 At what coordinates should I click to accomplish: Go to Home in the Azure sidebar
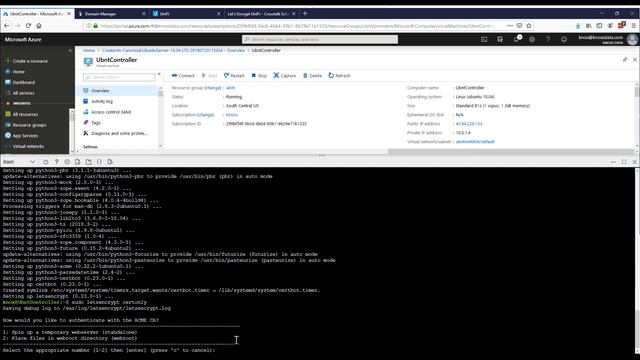click(18, 71)
